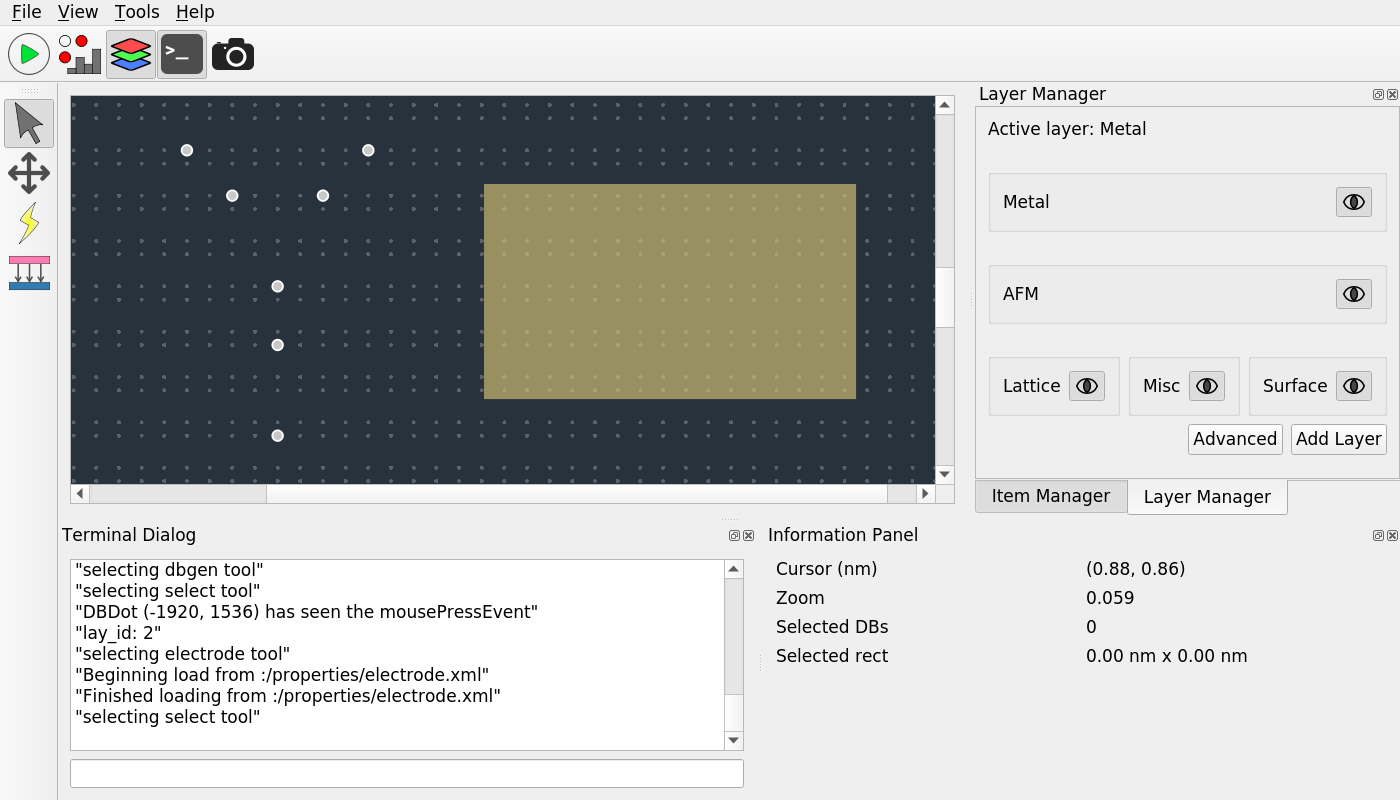1400x800 pixels.
Task: Click 'selecting electrode tool' log line
Action: [183, 654]
